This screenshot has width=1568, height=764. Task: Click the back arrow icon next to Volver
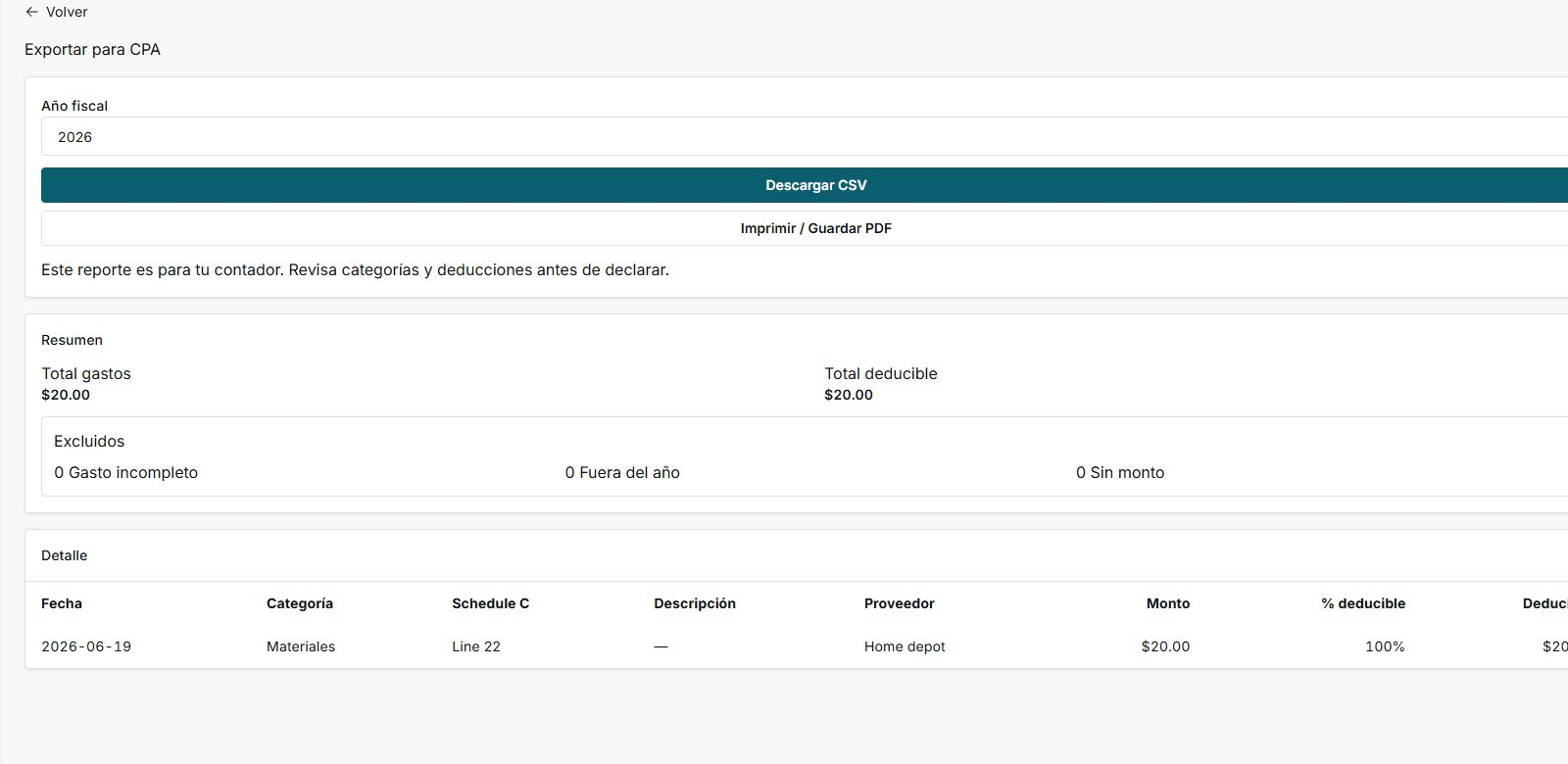[31, 12]
